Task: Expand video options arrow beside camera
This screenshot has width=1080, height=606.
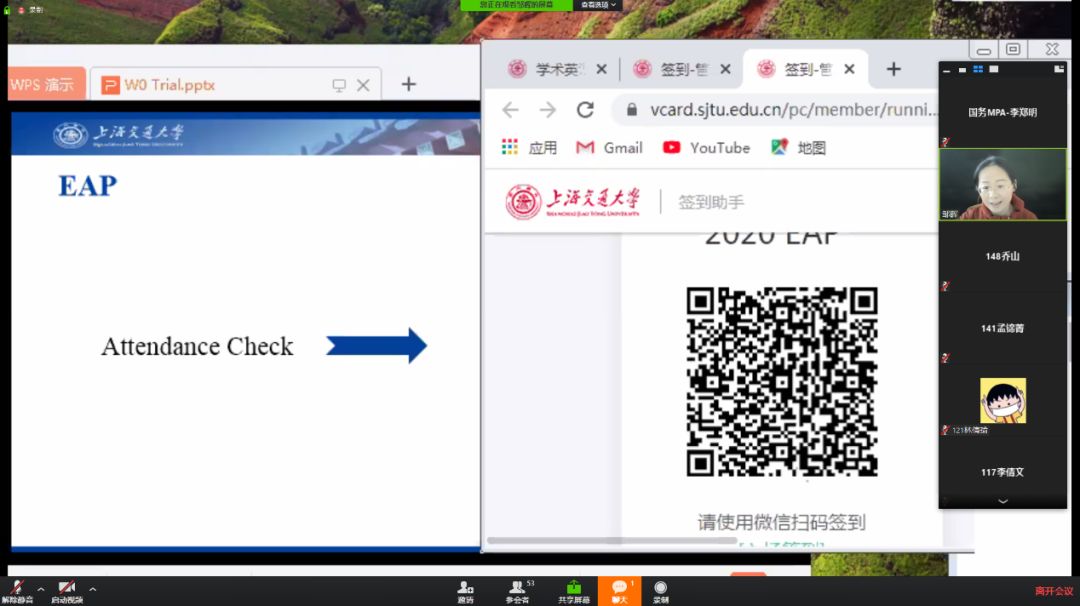Action: tap(93, 589)
